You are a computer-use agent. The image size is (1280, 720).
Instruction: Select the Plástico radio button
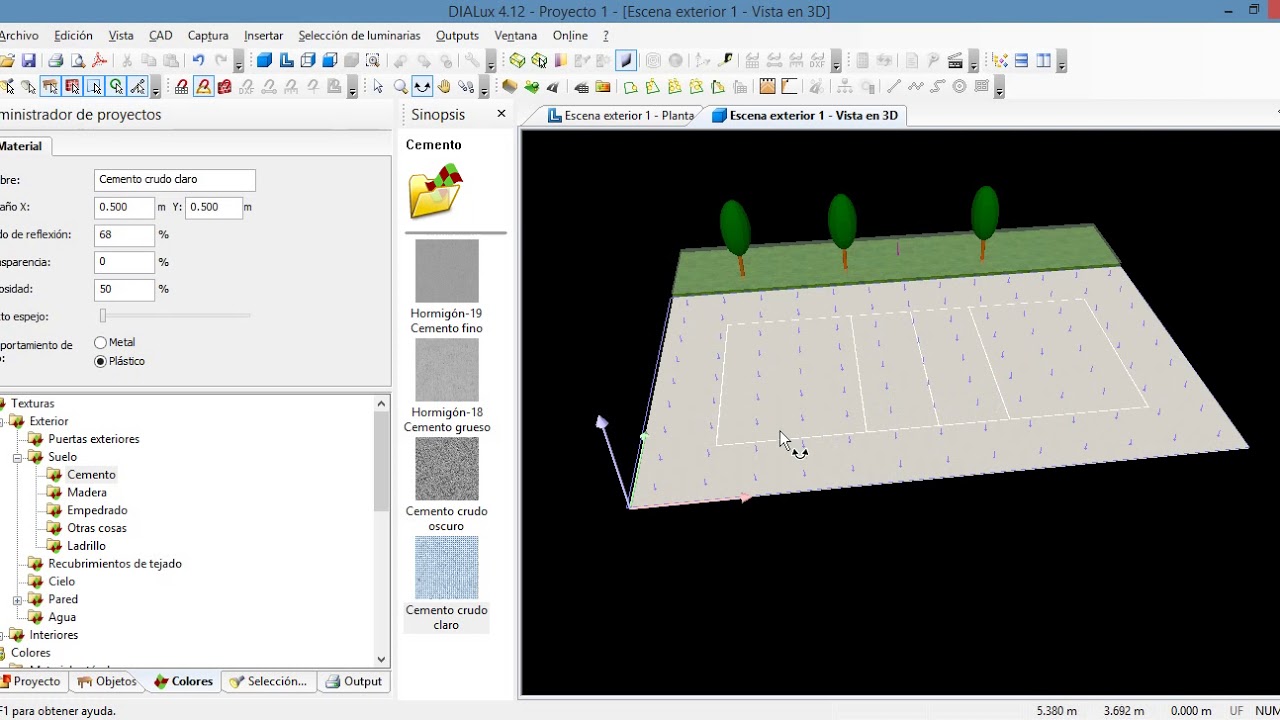tap(100, 361)
